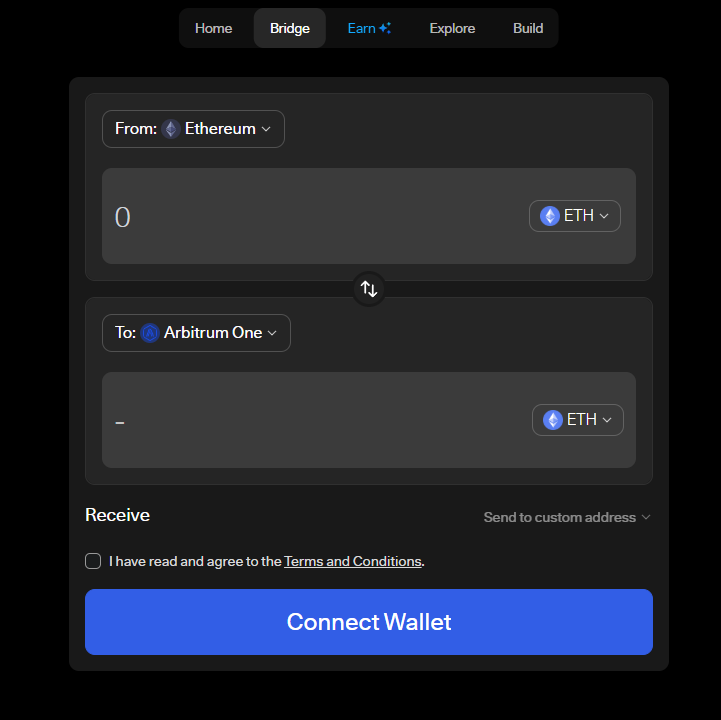Image resolution: width=721 pixels, height=720 pixels.
Task: Go to the Home tab
Action: click(213, 28)
